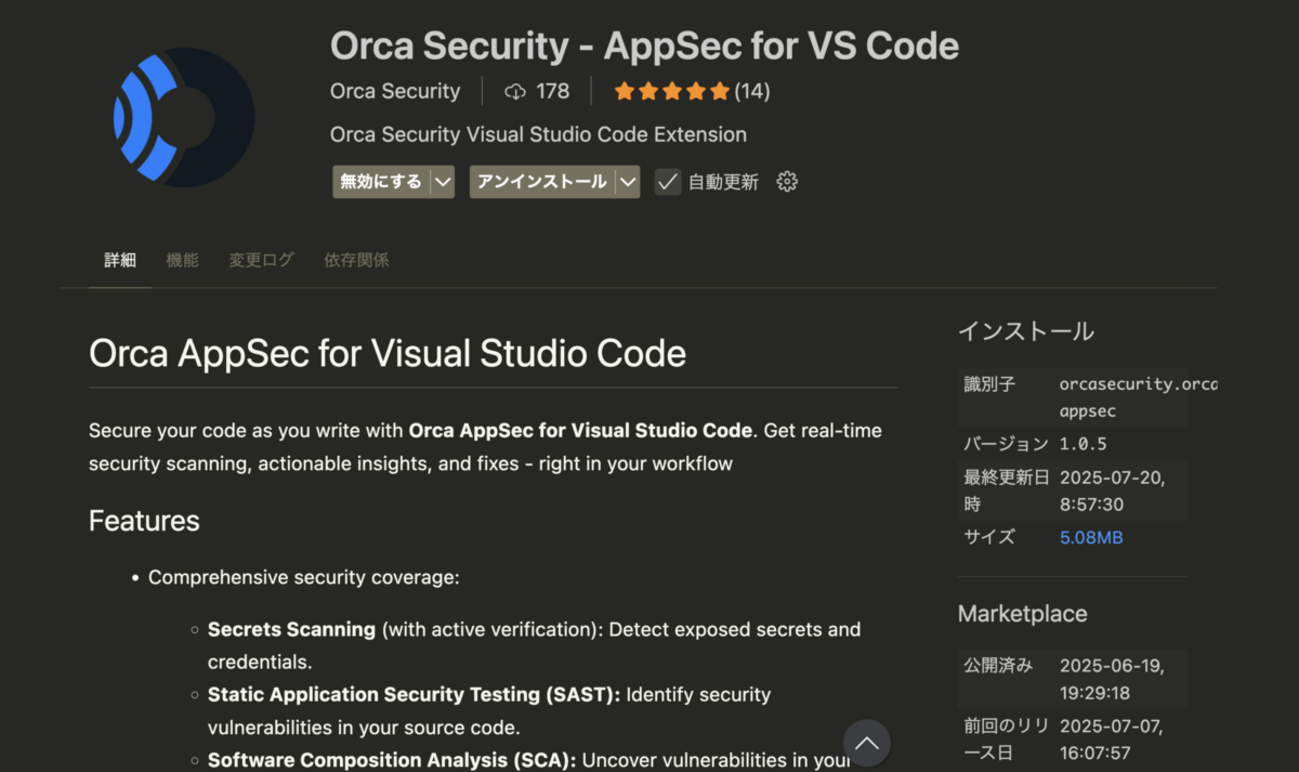
Task: Open the 依存関係 tab
Action: [356, 260]
